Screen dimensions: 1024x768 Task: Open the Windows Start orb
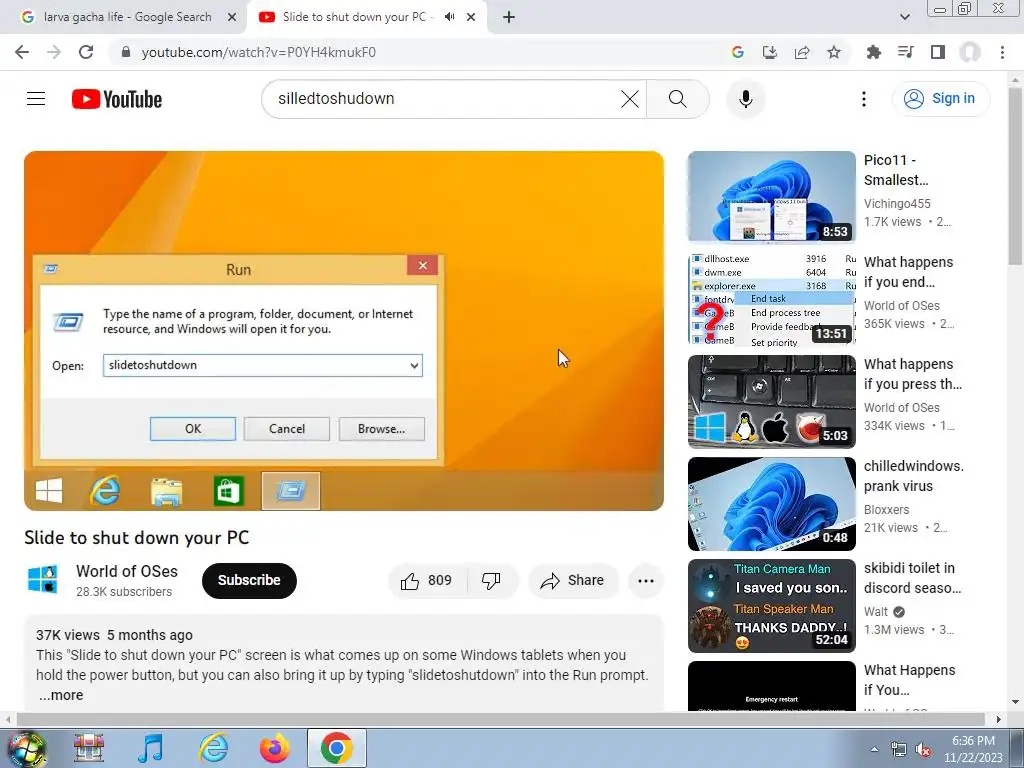(26, 748)
